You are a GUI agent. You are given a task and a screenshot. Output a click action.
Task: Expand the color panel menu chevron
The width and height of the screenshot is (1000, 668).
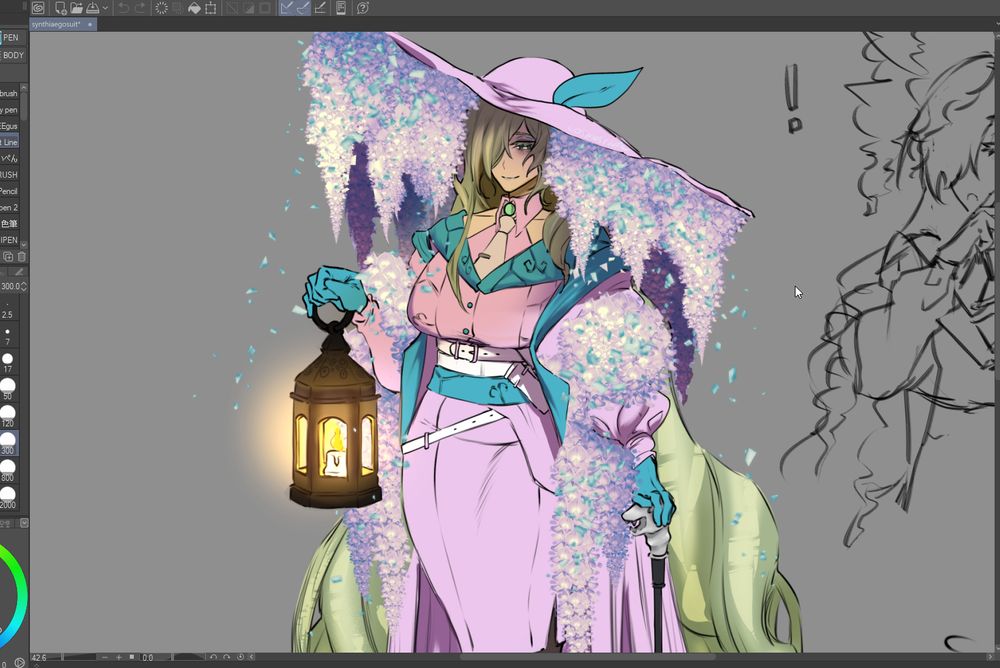click(x=24, y=523)
